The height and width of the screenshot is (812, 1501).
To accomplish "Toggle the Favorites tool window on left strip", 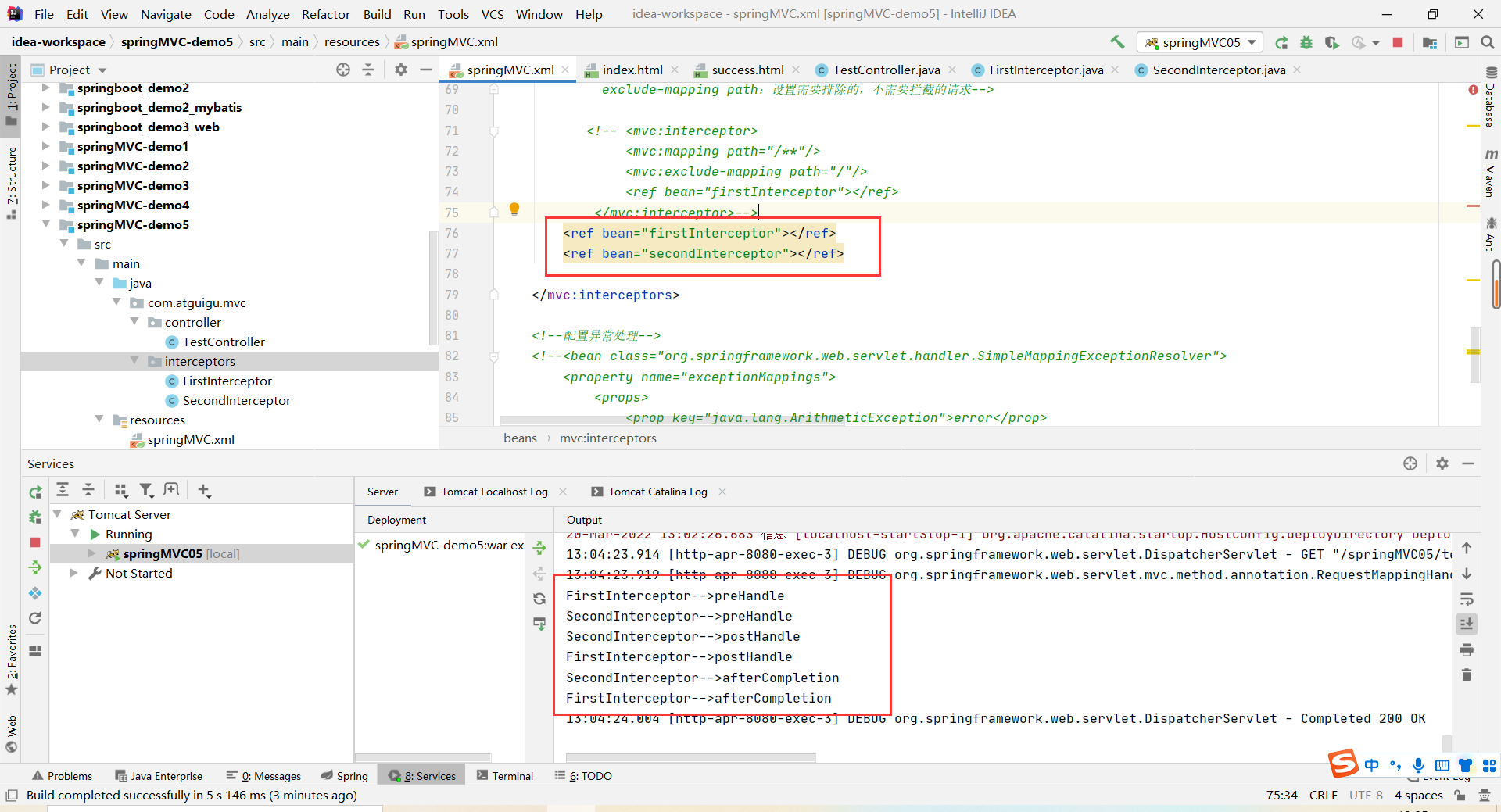I will click(x=11, y=659).
